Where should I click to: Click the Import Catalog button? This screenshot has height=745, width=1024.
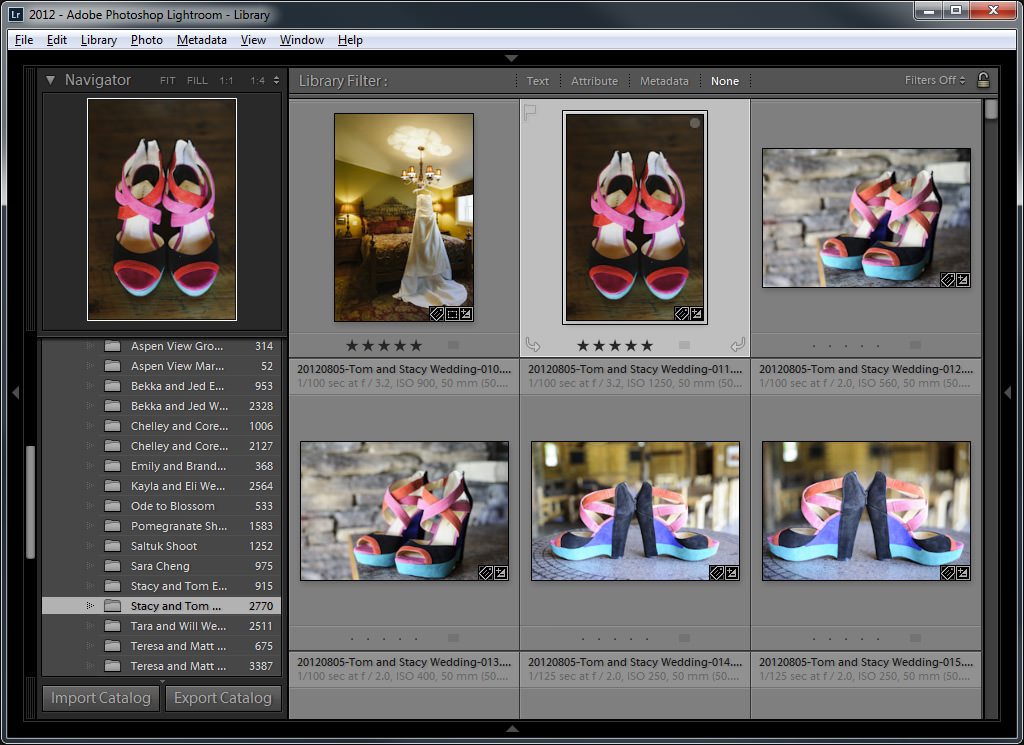pyautogui.click(x=101, y=698)
